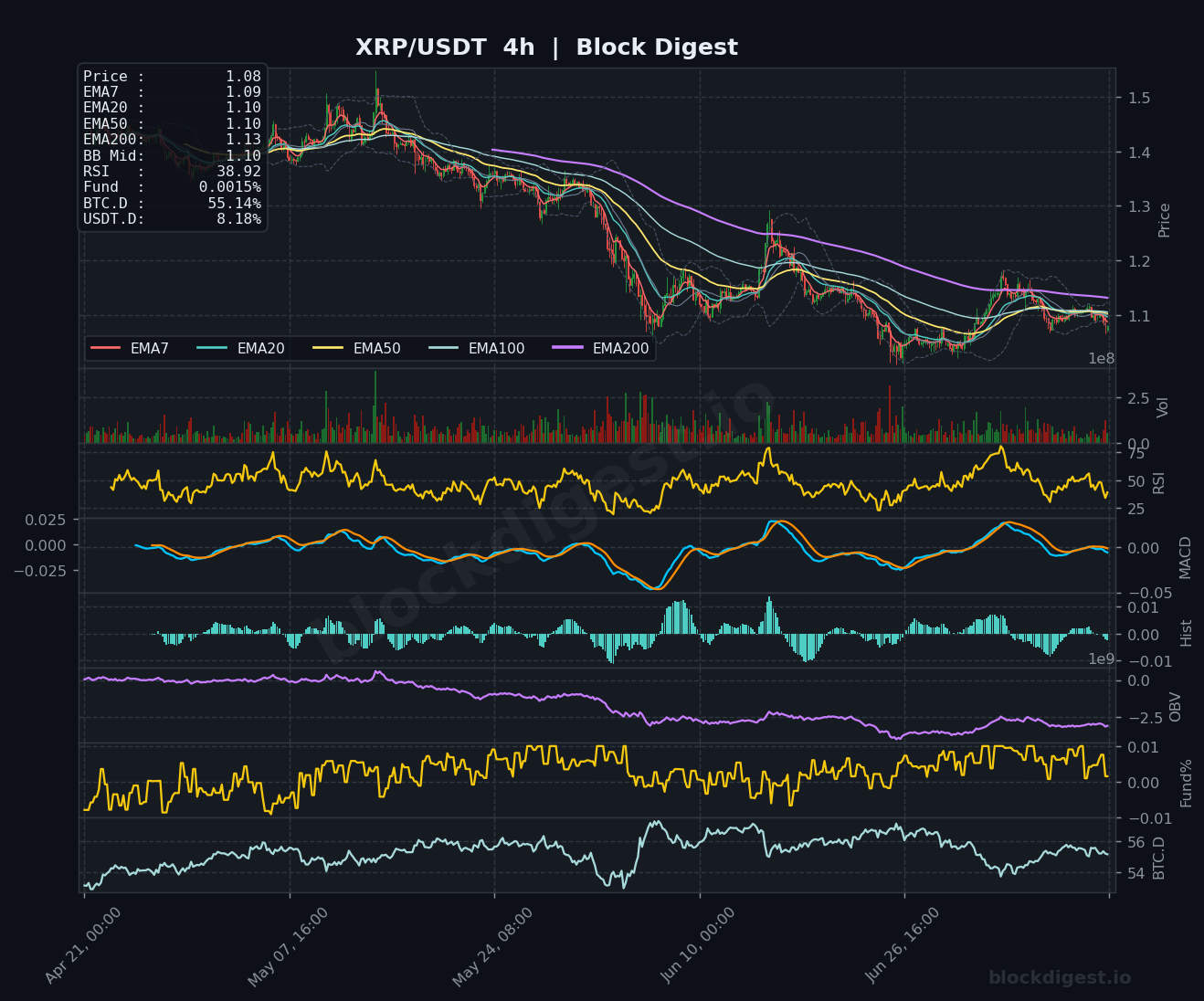
Task: Click the XRP/USDT 4h Block Digest title
Action: click(x=546, y=47)
